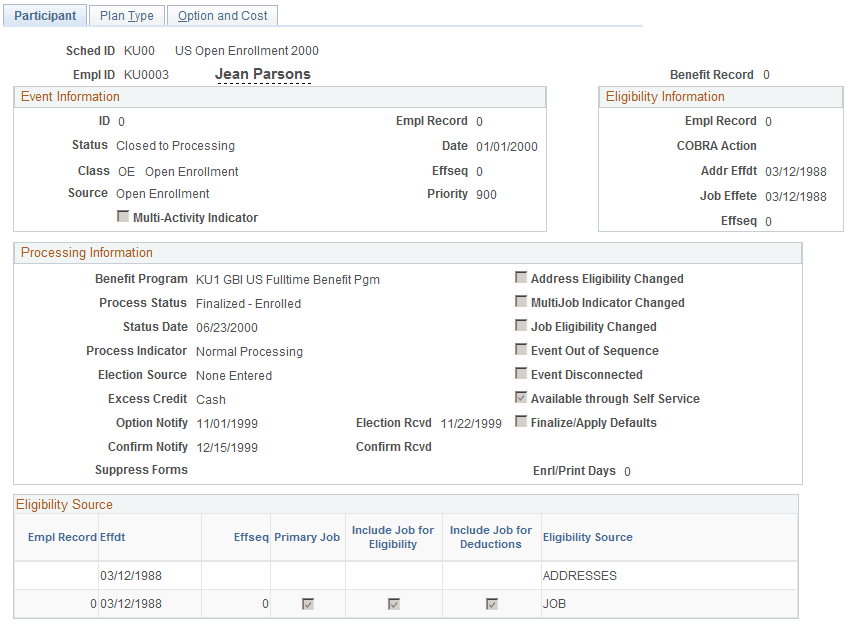Screen dimensions: 849x626
Task: Toggle Include Job for Eligibility in JOB row
Action: (393, 603)
